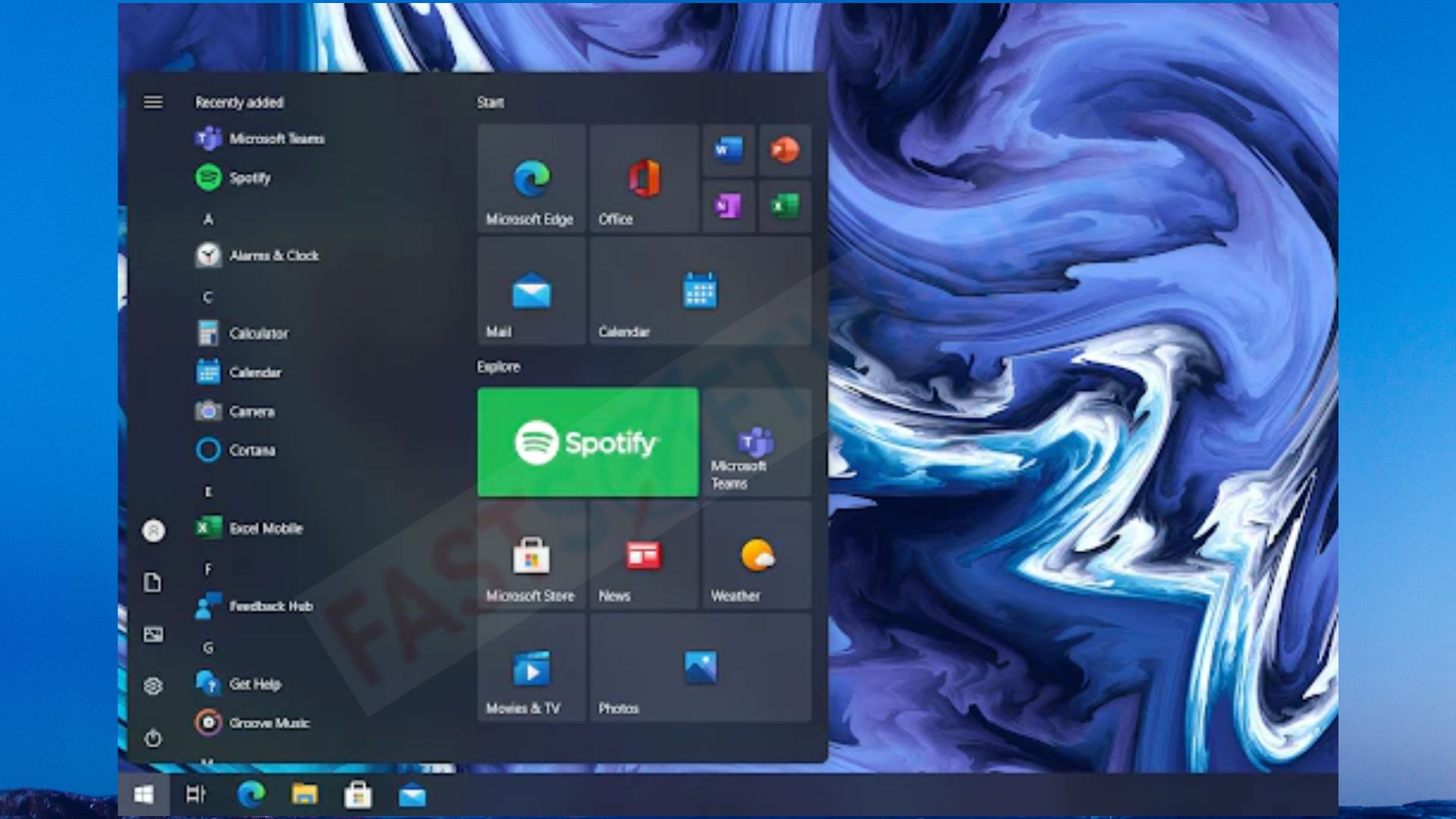Open Excel Mobile
This screenshot has width=1456, height=819.
249,528
